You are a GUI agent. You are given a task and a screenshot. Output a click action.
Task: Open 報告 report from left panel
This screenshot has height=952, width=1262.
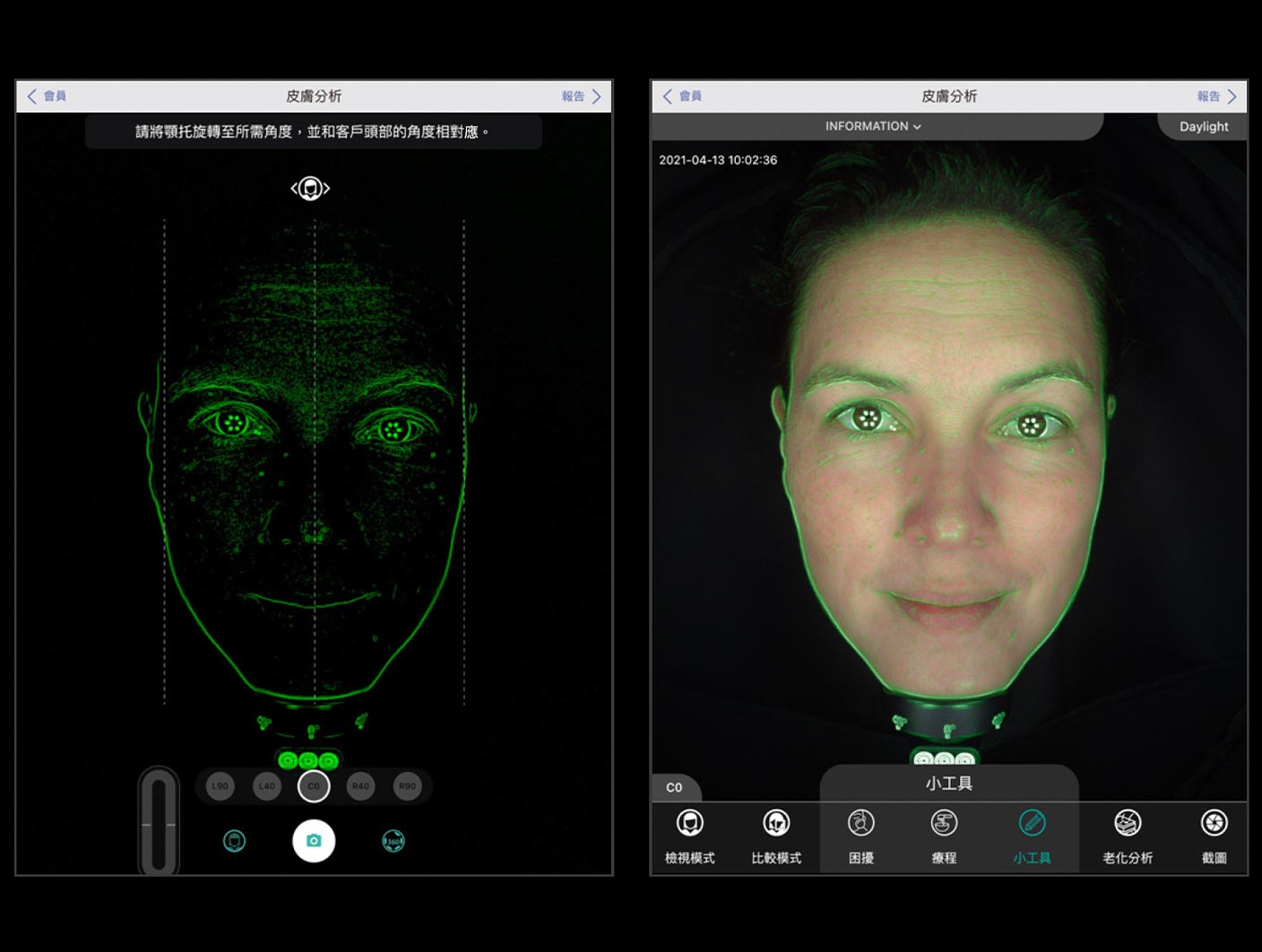pyautogui.click(x=581, y=96)
